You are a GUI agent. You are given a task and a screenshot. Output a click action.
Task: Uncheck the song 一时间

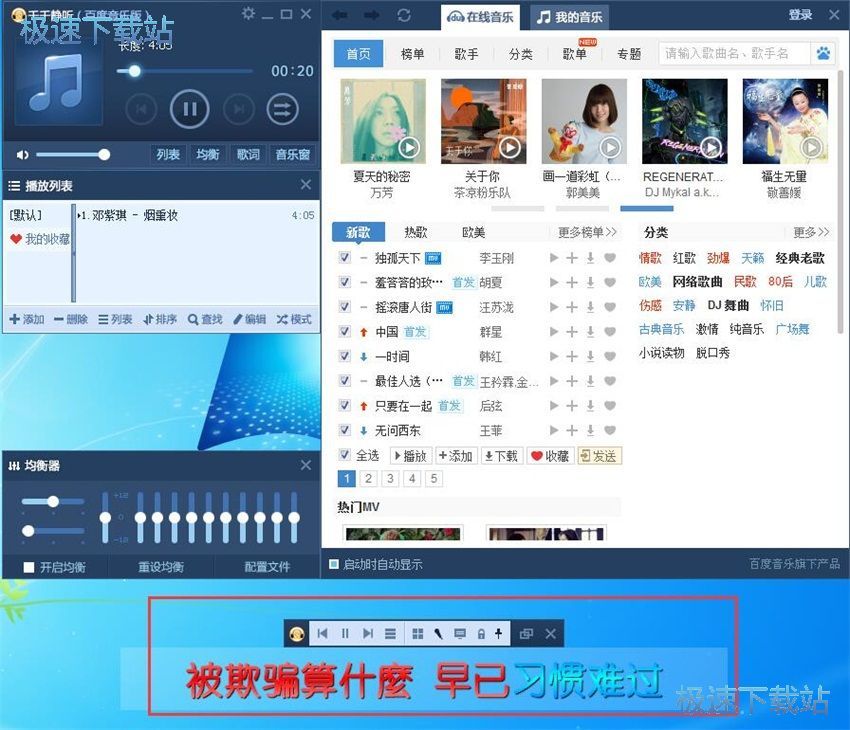pyautogui.click(x=345, y=356)
